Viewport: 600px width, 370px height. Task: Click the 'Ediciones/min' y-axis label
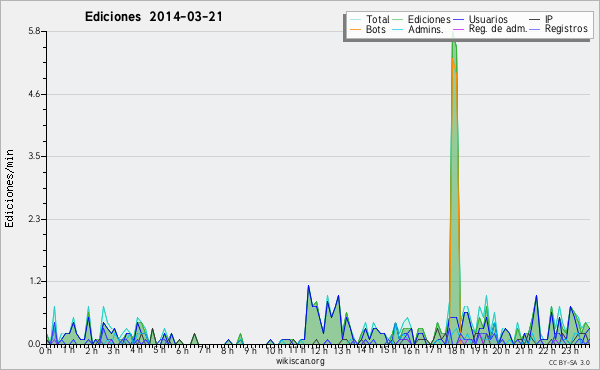point(9,188)
